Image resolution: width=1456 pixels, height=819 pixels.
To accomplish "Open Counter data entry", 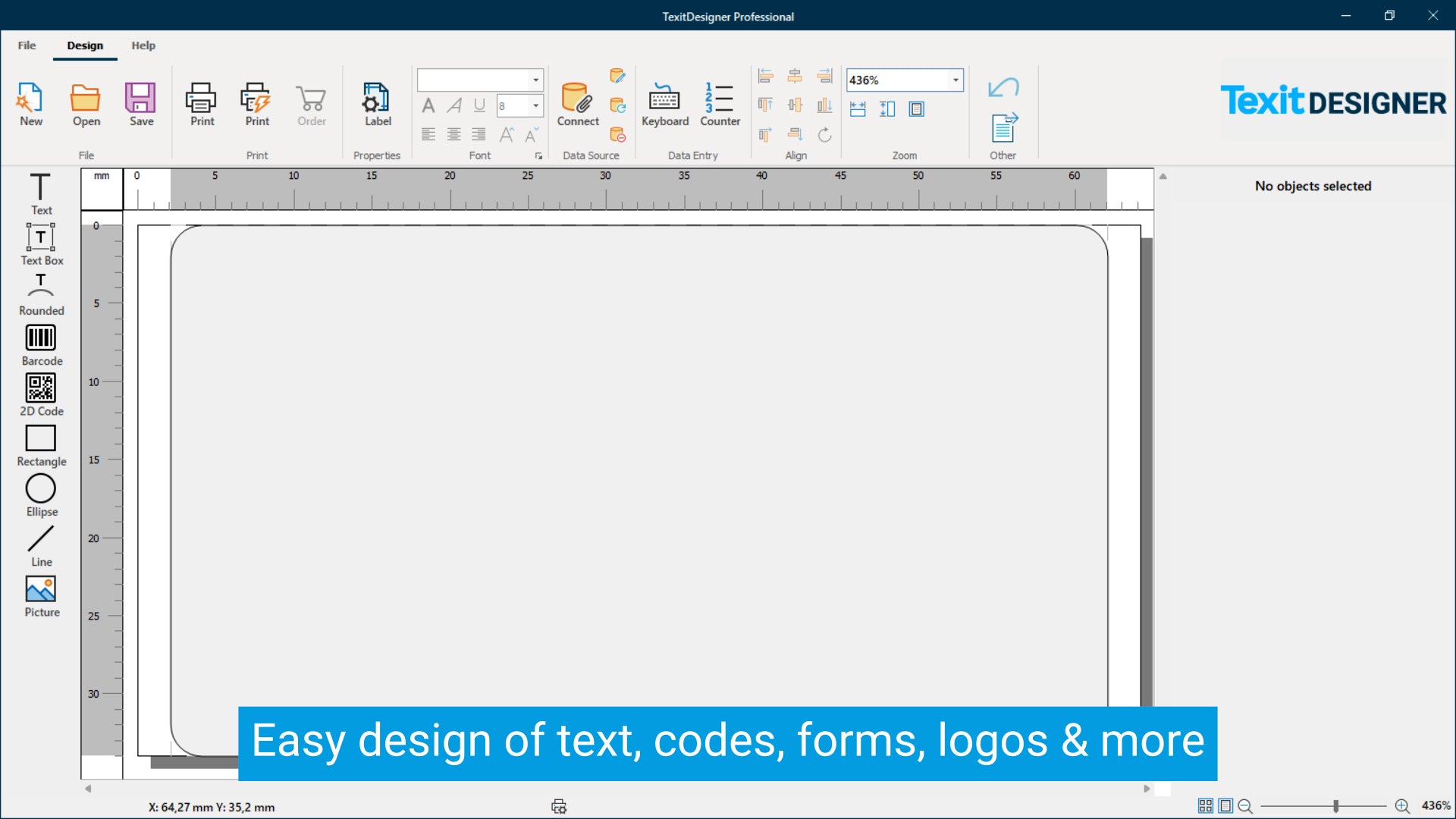I will 720,104.
